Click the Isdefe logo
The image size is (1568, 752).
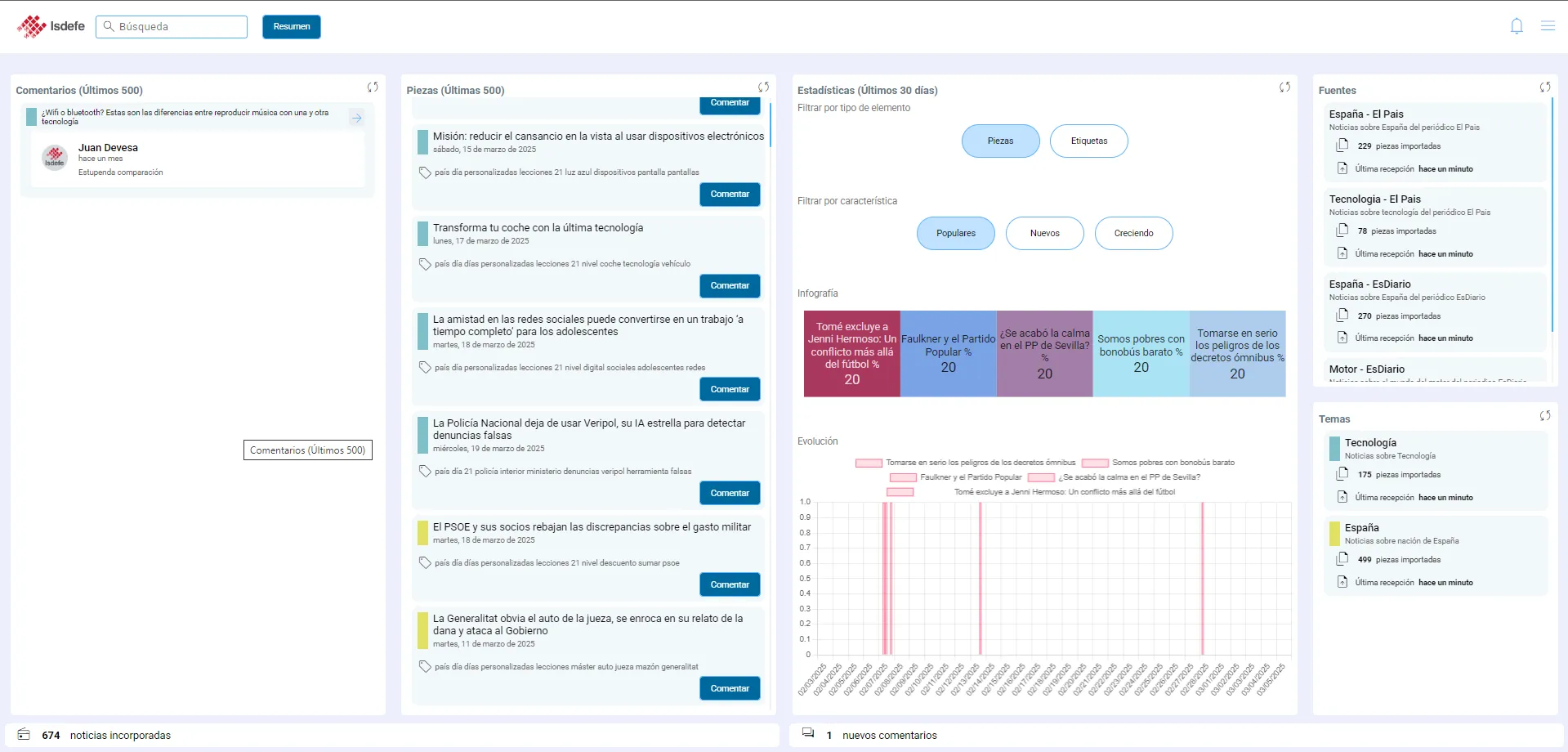coord(51,26)
